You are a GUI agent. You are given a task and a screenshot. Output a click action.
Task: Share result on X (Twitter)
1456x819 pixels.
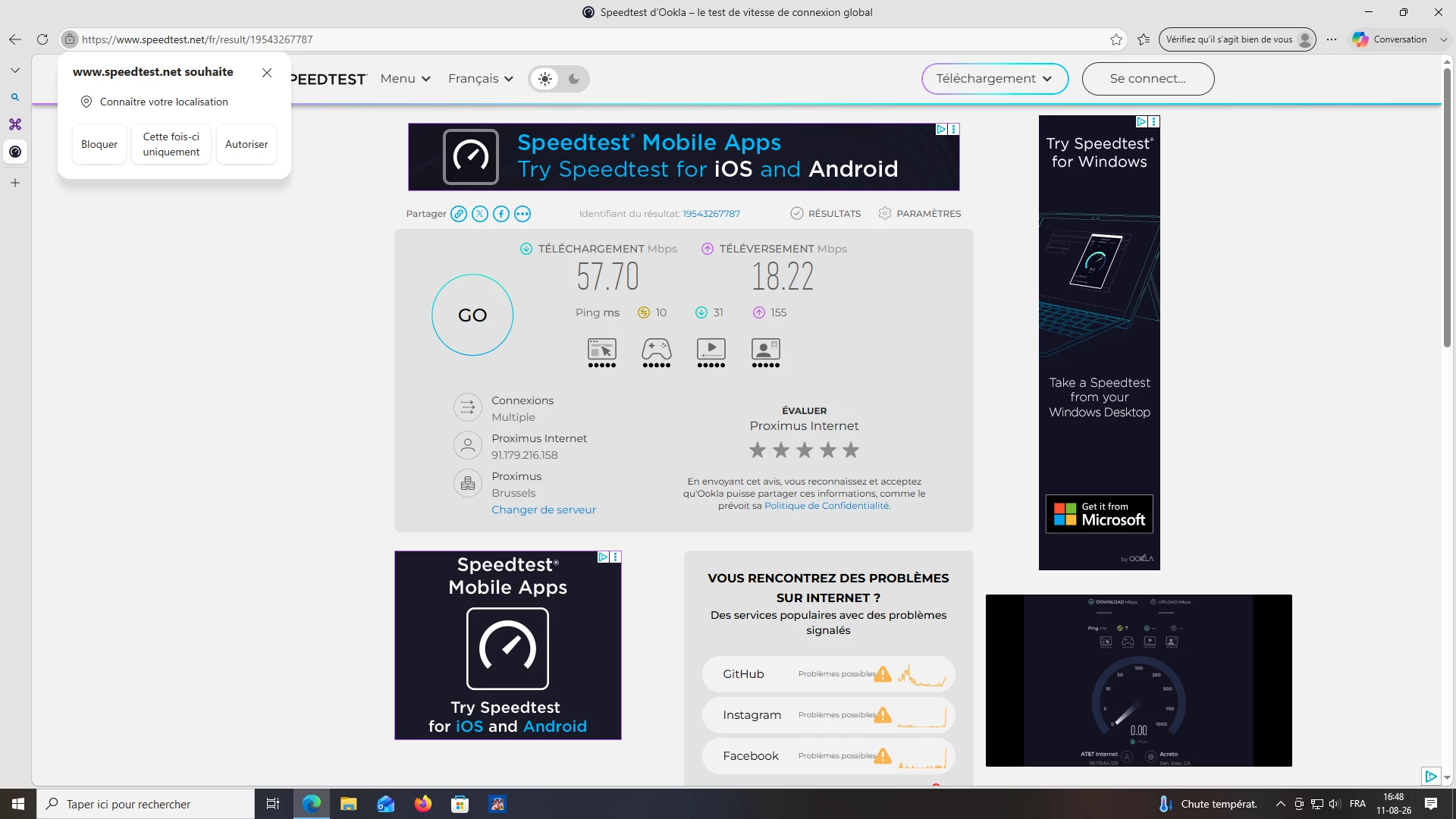(x=480, y=214)
